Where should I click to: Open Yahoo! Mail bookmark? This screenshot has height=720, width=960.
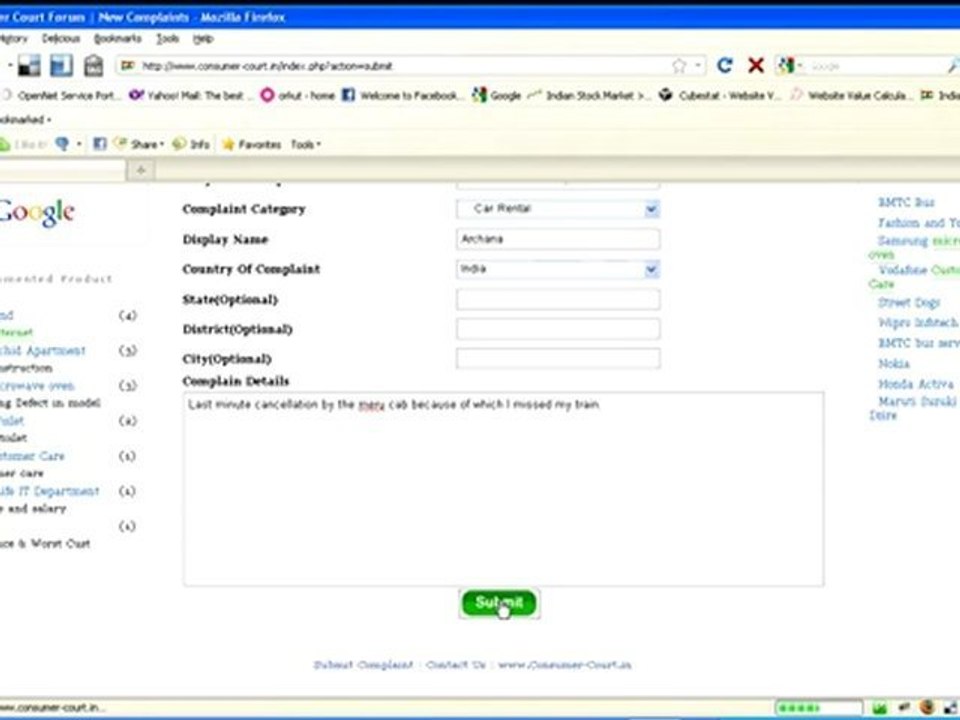coord(190,96)
